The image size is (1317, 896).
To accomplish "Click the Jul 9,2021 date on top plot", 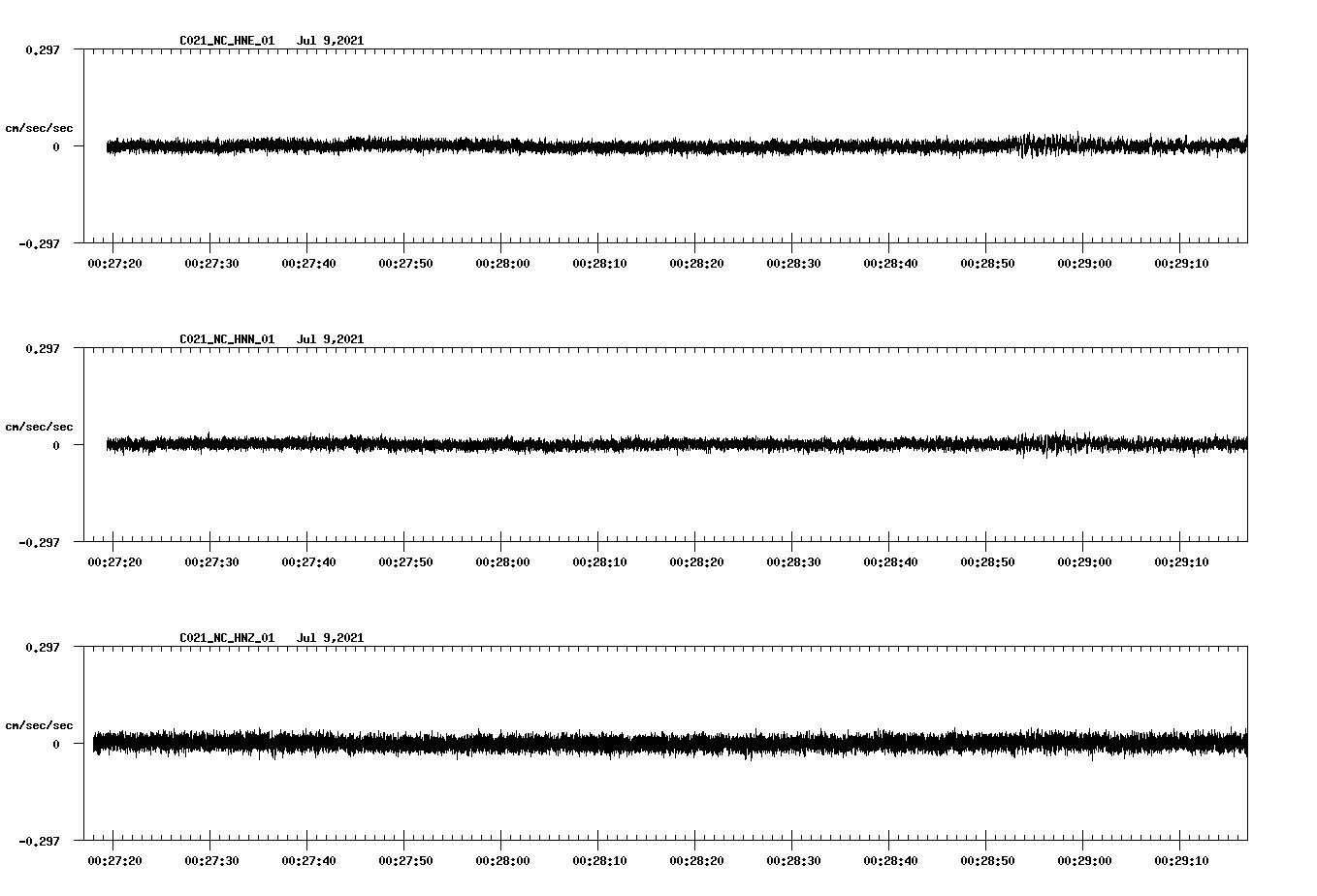I will (x=332, y=40).
